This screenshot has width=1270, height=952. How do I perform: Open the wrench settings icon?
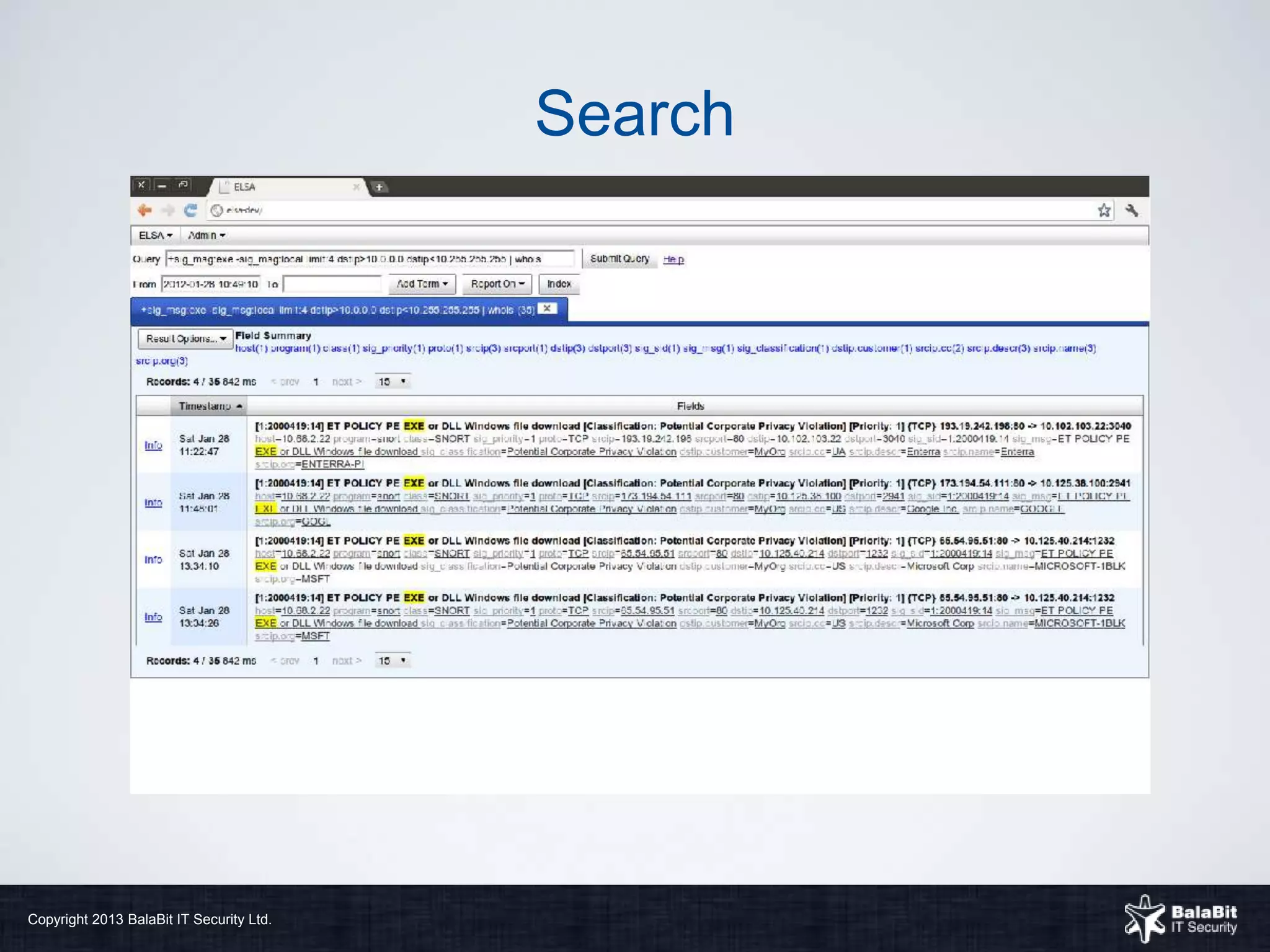[1132, 211]
